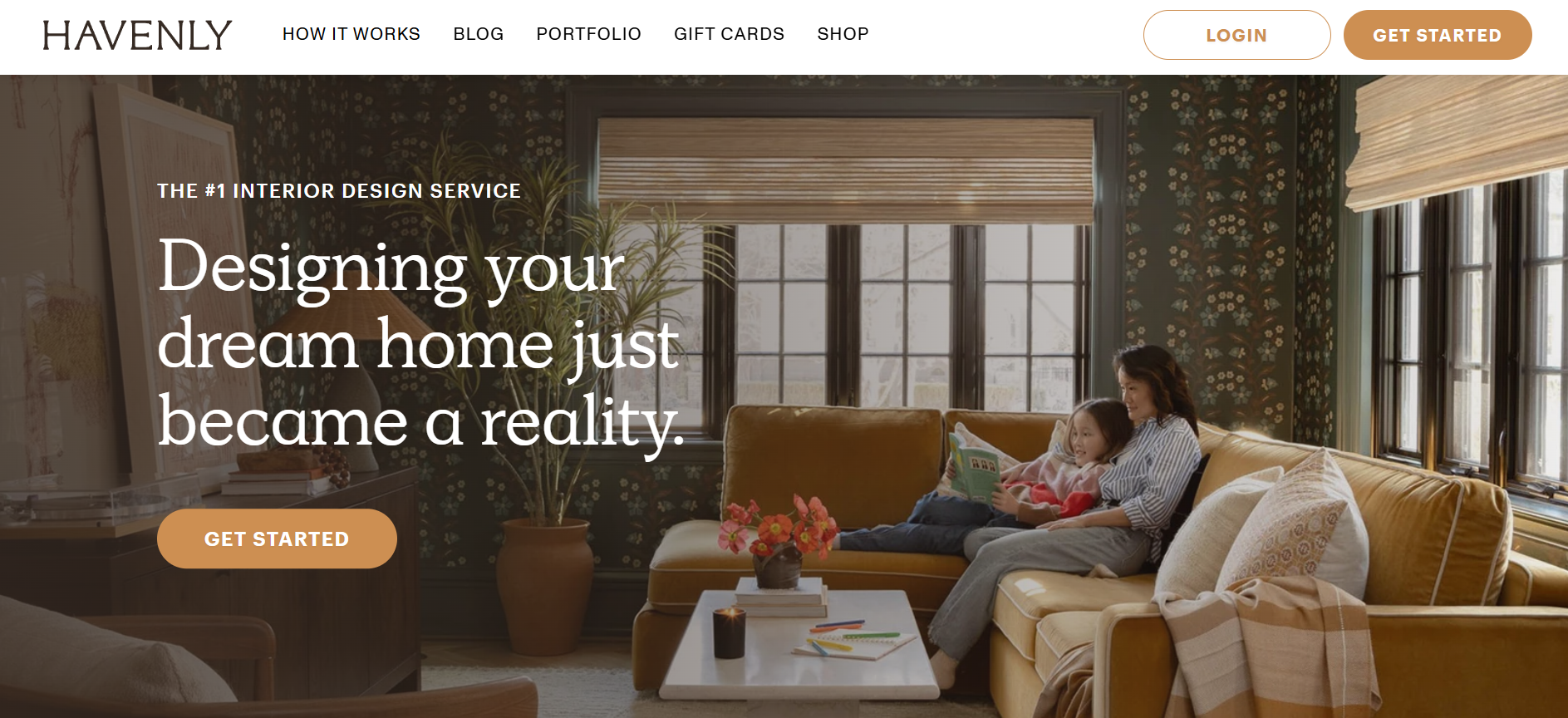Click the striped throw blanket on the sofa
Viewport: 1568px width, 718px height.
[1263, 648]
